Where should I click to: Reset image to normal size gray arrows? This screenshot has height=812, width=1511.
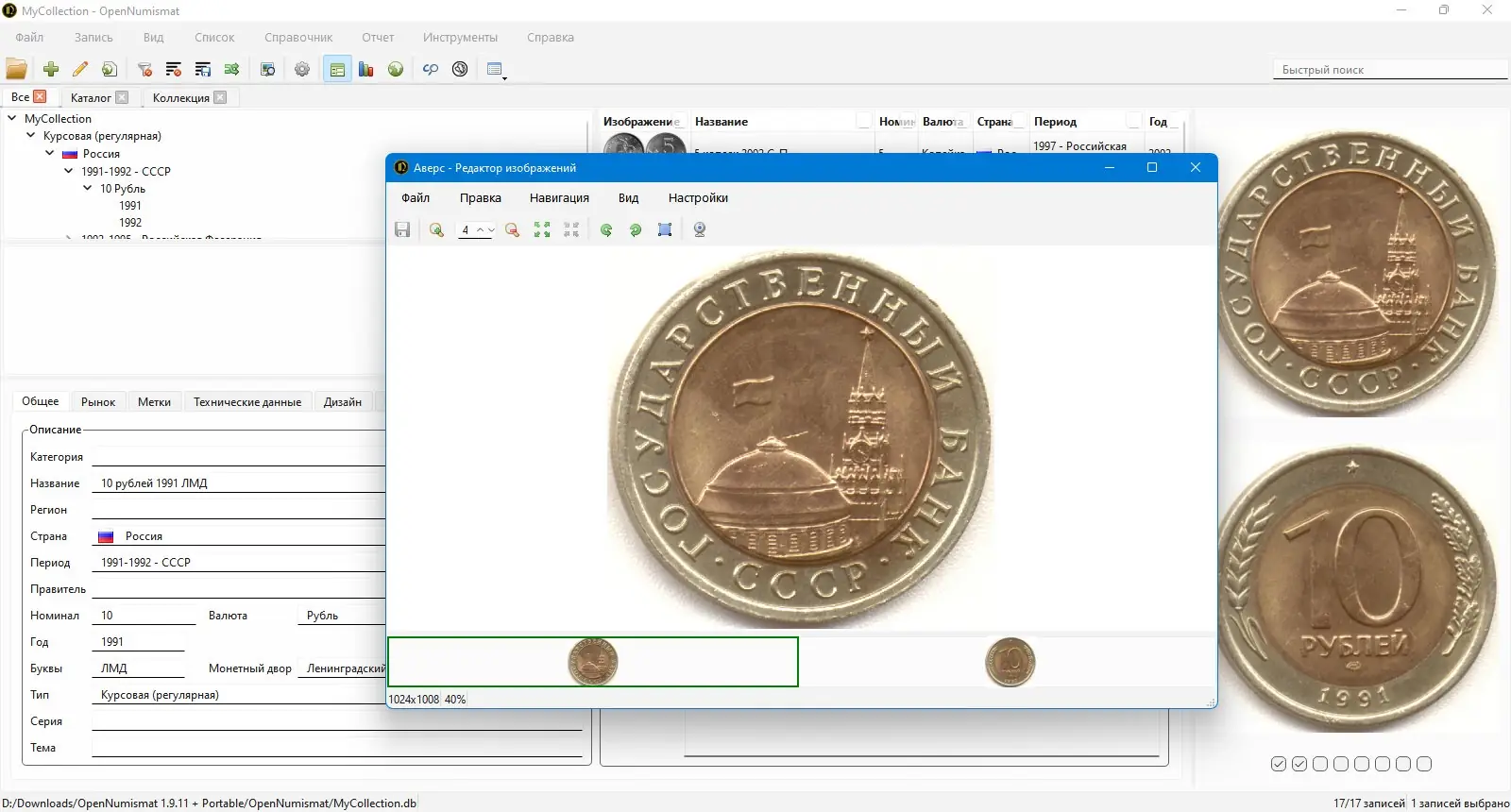tap(571, 229)
